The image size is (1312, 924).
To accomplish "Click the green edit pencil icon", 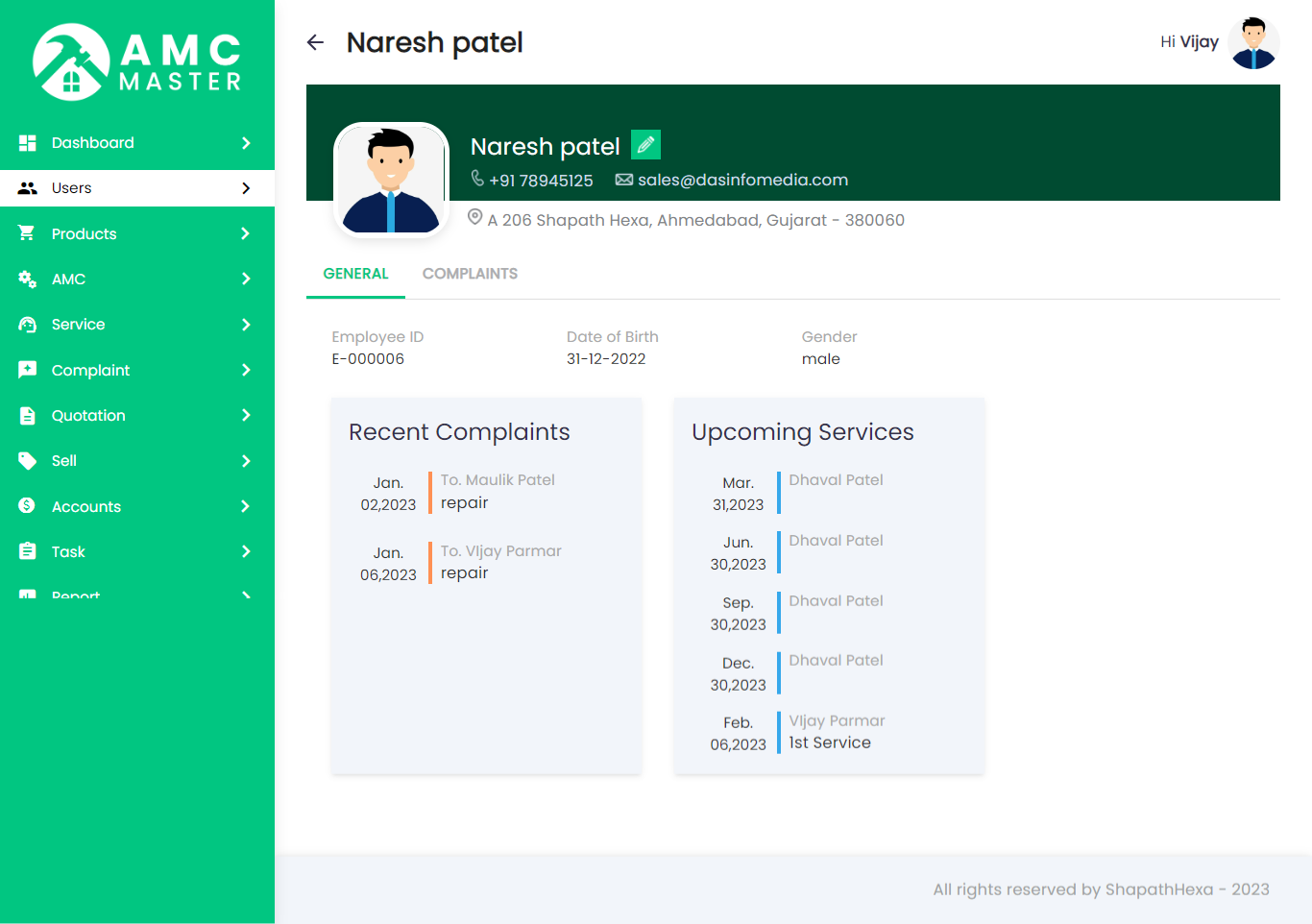I will tap(645, 145).
